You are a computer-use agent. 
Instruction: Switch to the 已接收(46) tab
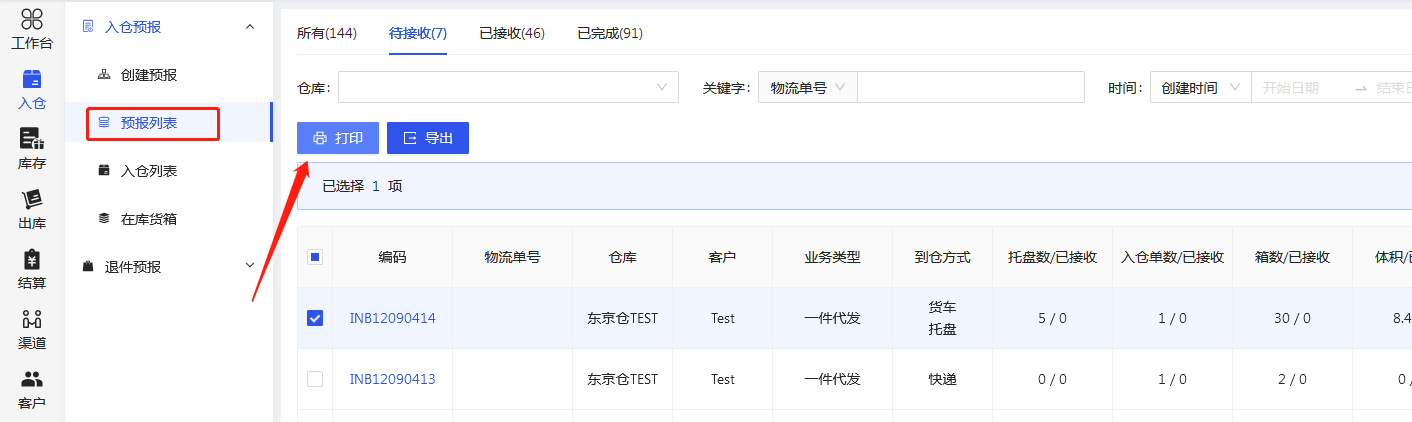pyautogui.click(x=512, y=33)
